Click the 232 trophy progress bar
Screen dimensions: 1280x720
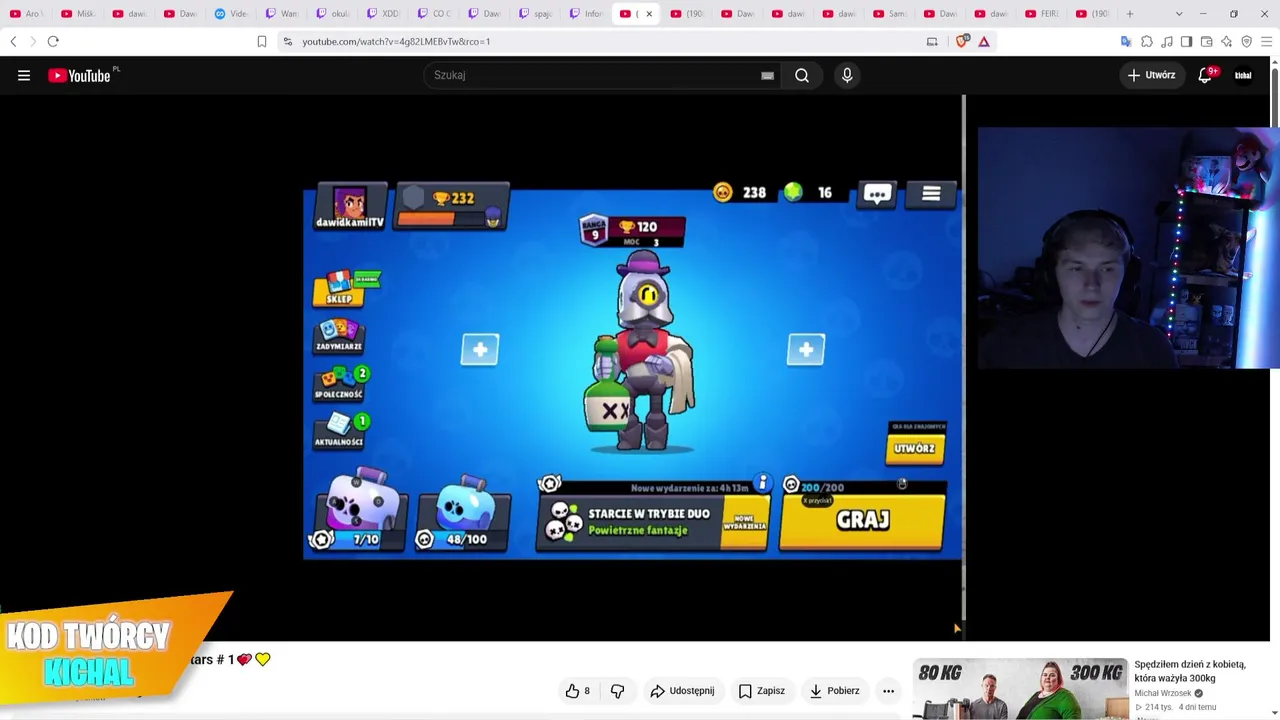(x=453, y=207)
